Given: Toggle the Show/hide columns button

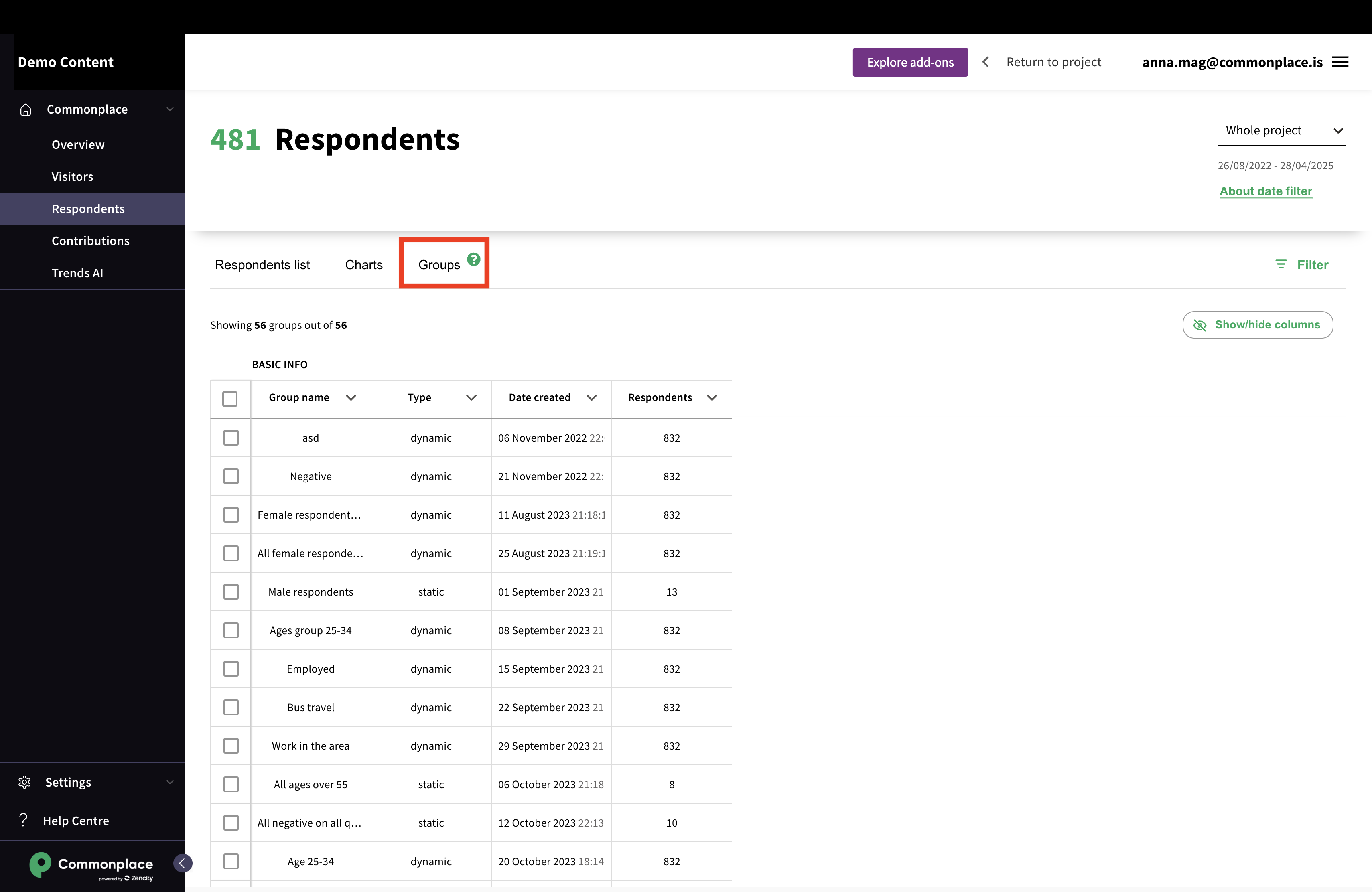Looking at the screenshot, I should pyautogui.click(x=1257, y=325).
